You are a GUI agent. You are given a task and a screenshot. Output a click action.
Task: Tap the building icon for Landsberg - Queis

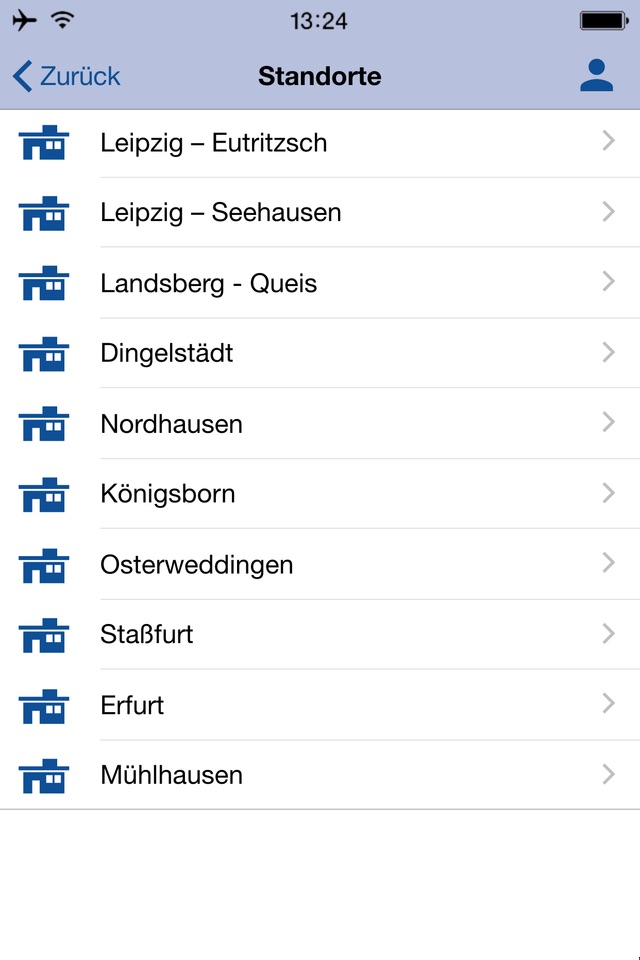click(44, 284)
